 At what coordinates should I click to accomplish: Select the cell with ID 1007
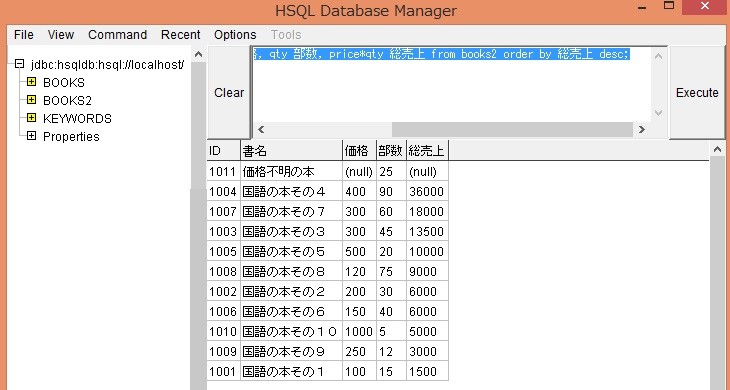224,212
